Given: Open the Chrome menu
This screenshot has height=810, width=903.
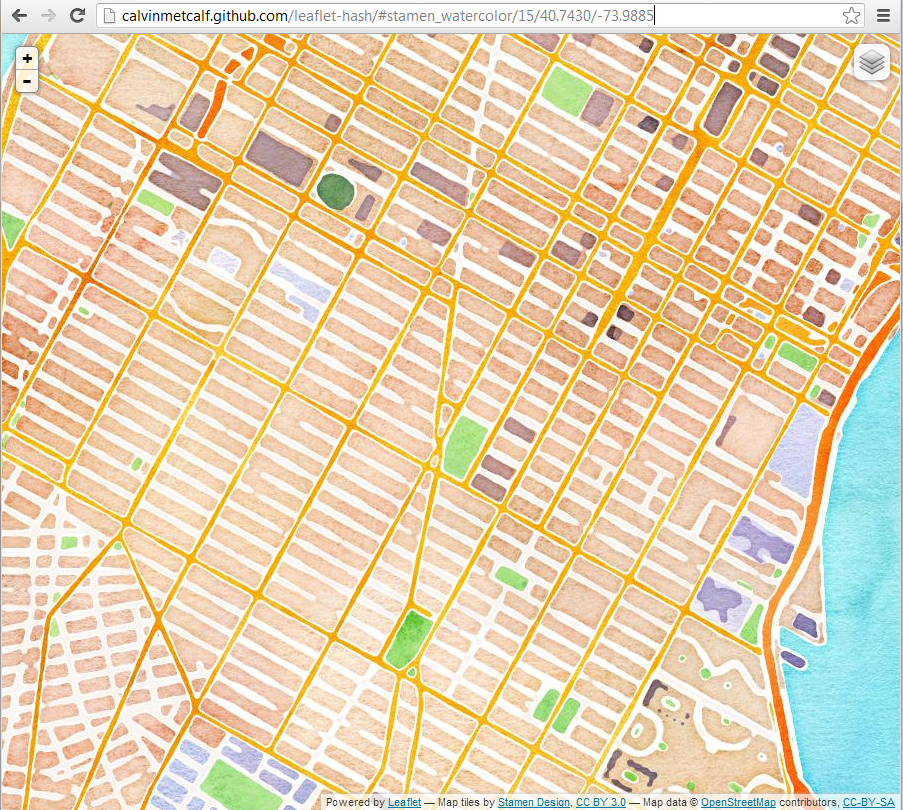Looking at the screenshot, I should [x=883, y=16].
